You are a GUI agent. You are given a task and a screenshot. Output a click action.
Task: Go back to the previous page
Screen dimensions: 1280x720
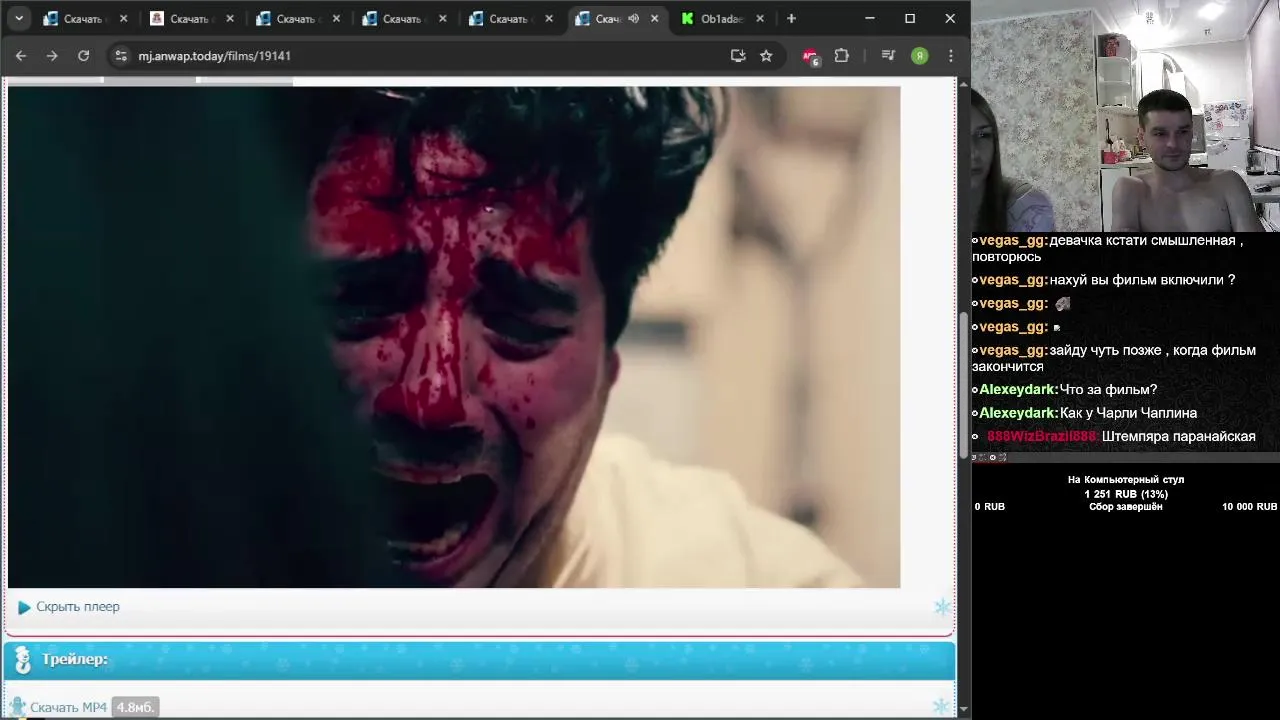(21, 56)
